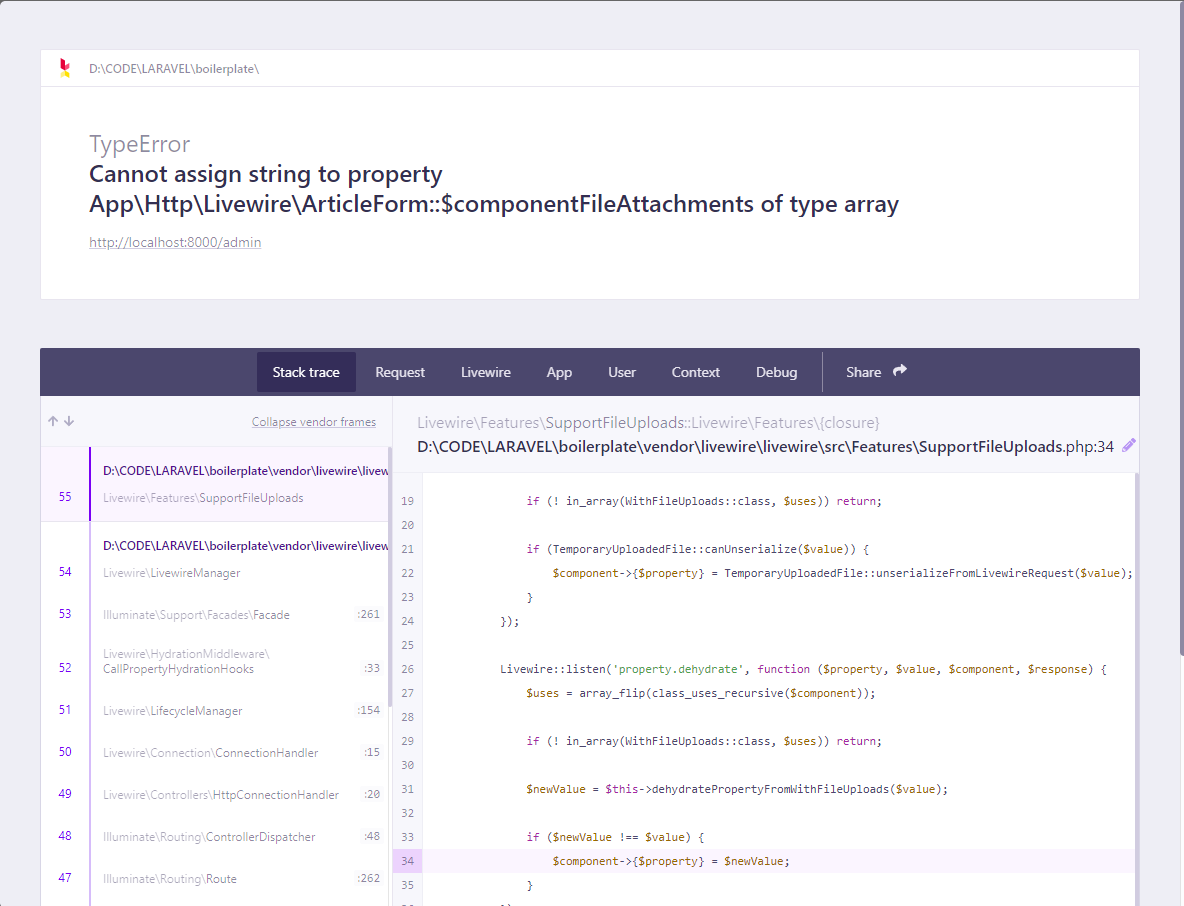
Task: Collapse vendor frames in the stack trace
Action: coord(314,421)
